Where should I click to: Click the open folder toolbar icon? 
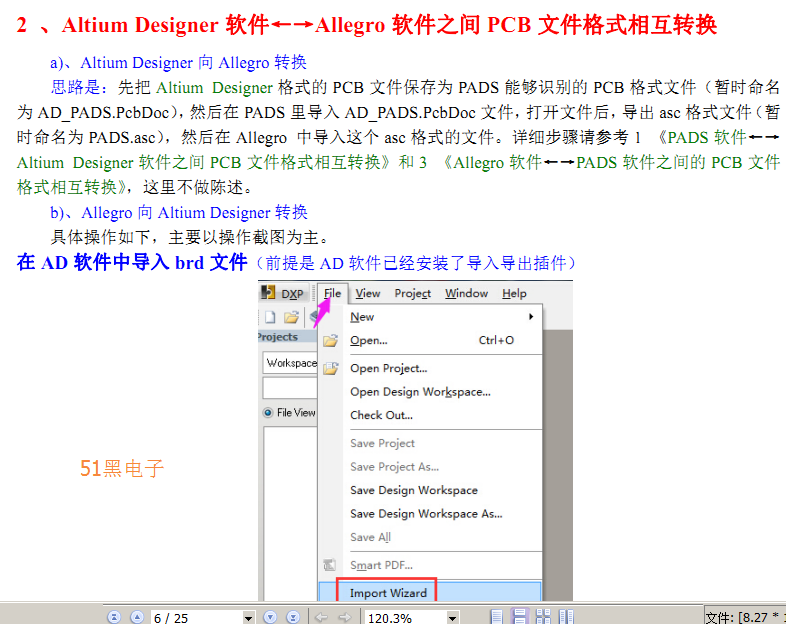pos(291,317)
